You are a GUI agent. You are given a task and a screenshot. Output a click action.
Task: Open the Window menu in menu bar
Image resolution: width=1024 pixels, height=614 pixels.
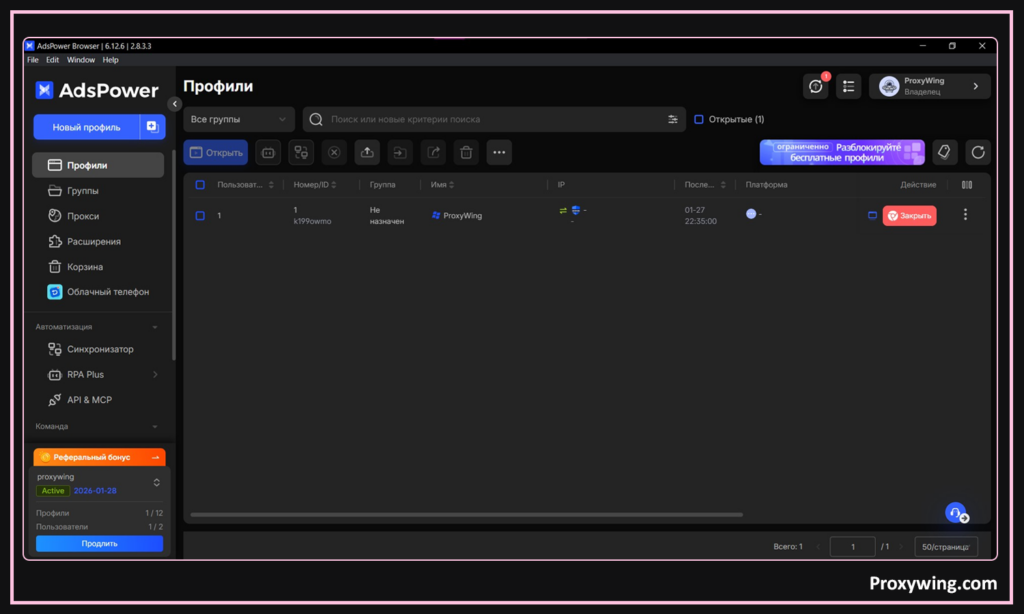(81, 60)
